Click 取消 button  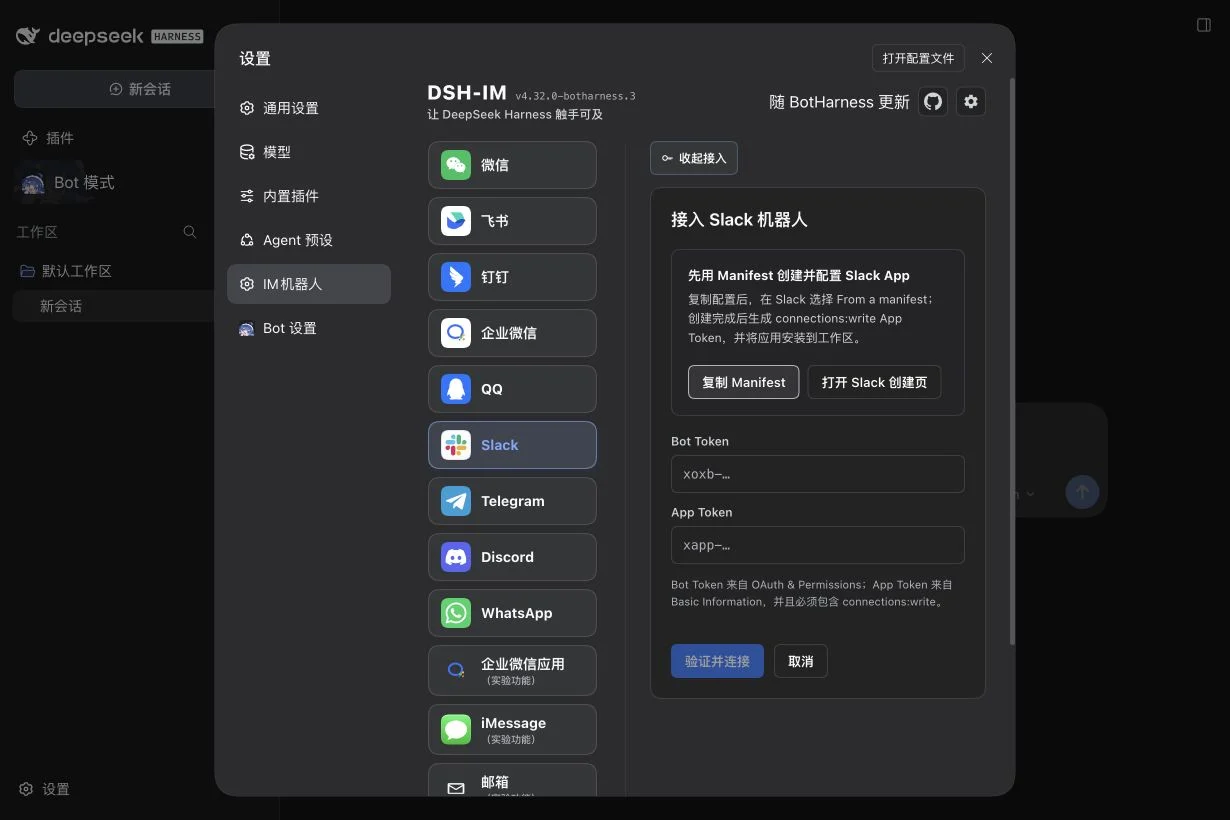801,661
